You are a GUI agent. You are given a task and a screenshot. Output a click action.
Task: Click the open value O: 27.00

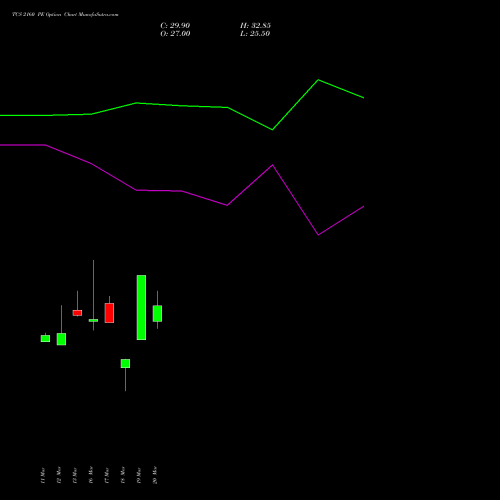point(175,33)
